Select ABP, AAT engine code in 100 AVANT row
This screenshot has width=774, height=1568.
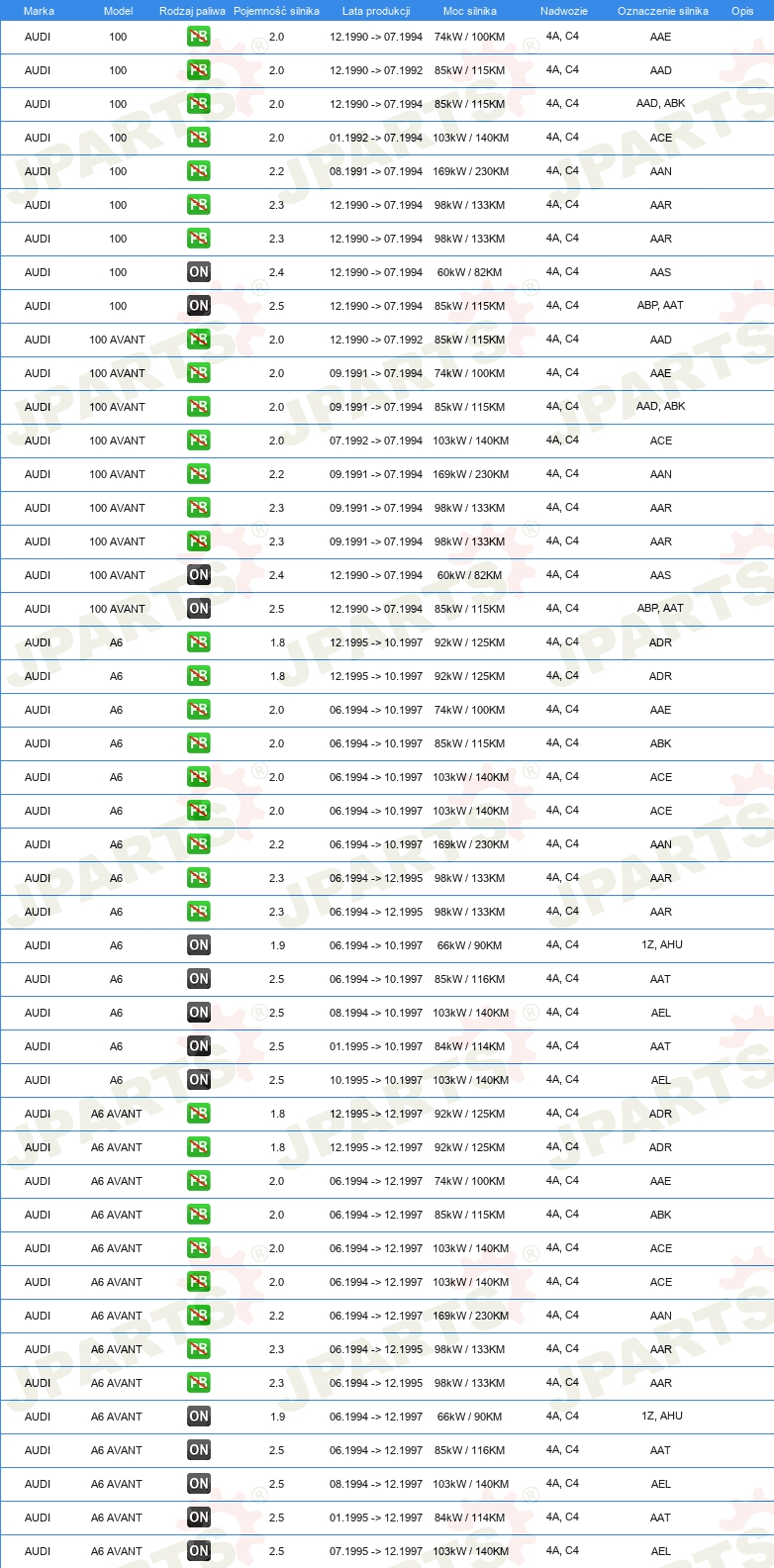[x=661, y=609]
